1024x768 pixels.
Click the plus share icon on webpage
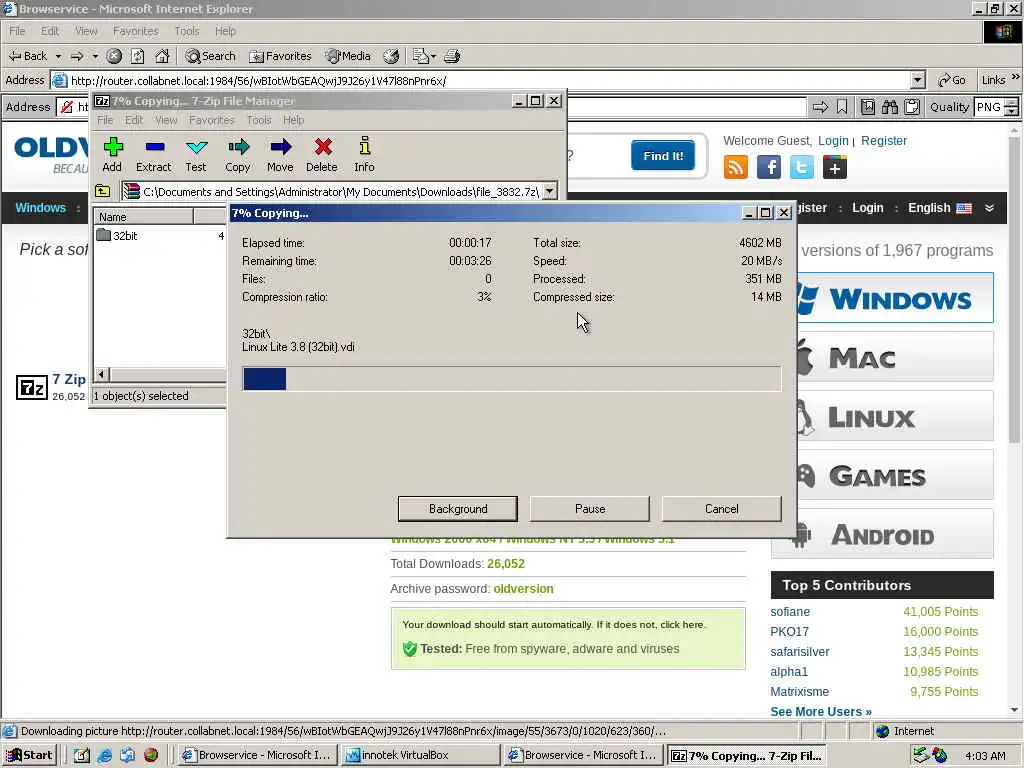point(835,167)
